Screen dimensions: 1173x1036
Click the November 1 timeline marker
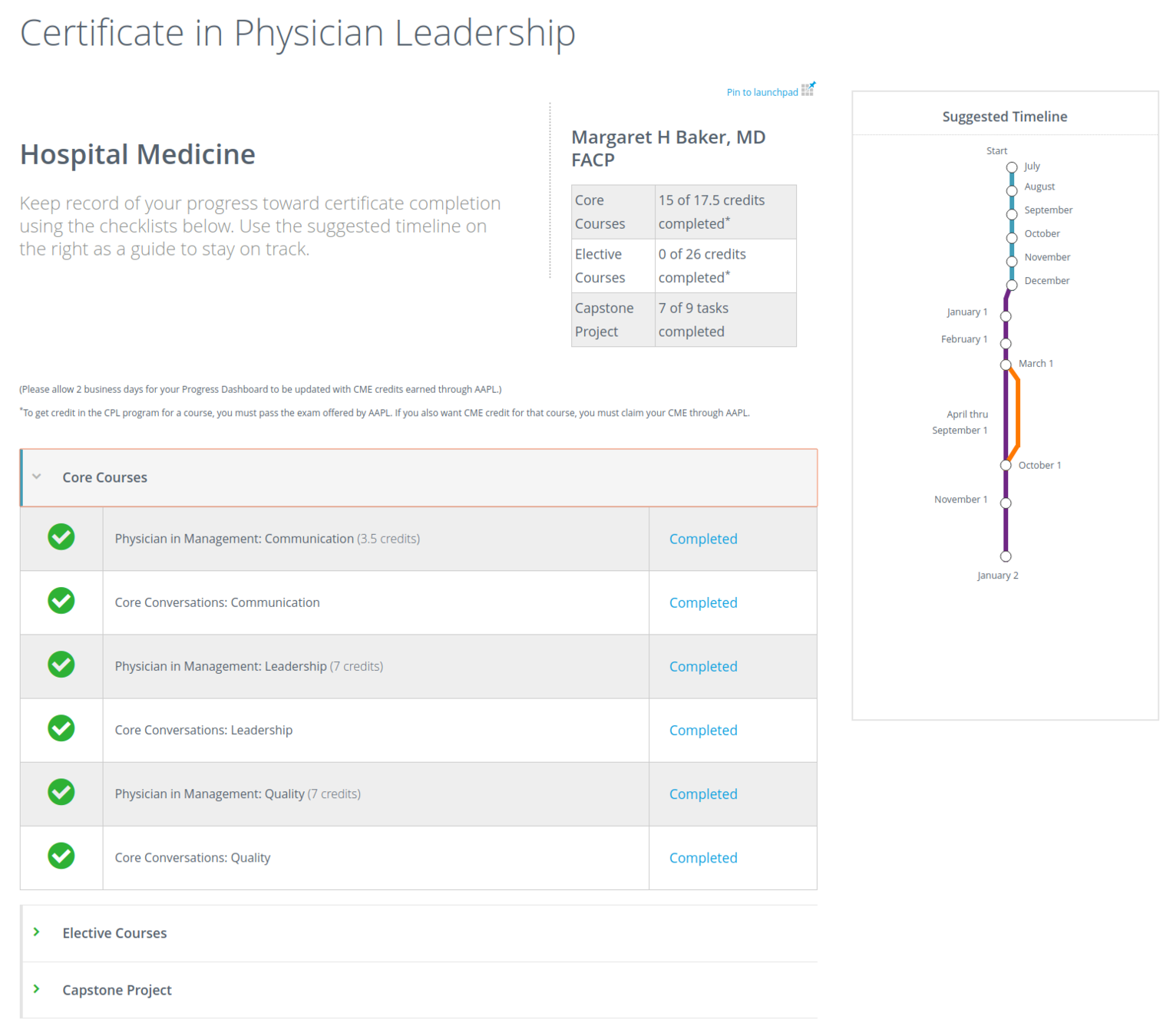pos(1006,503)
